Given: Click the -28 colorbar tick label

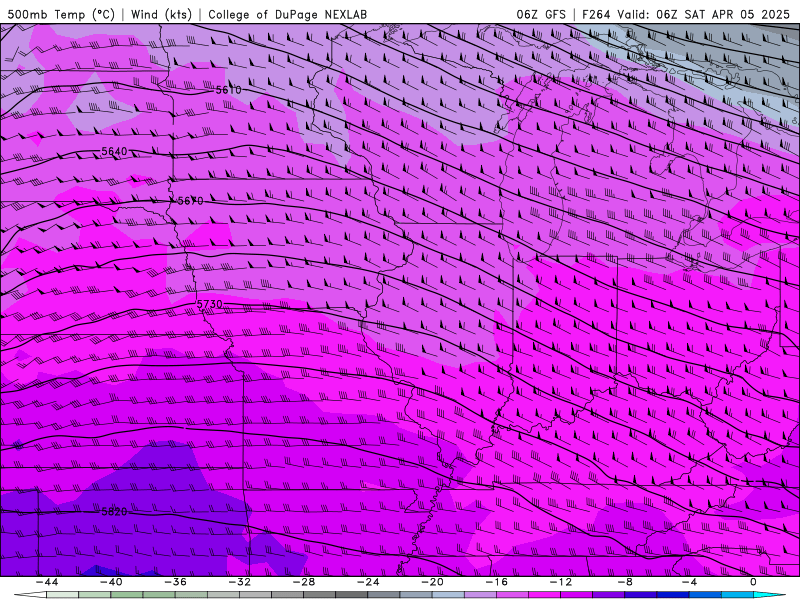Looking at the screenshot, I should (x=304, y=582).
